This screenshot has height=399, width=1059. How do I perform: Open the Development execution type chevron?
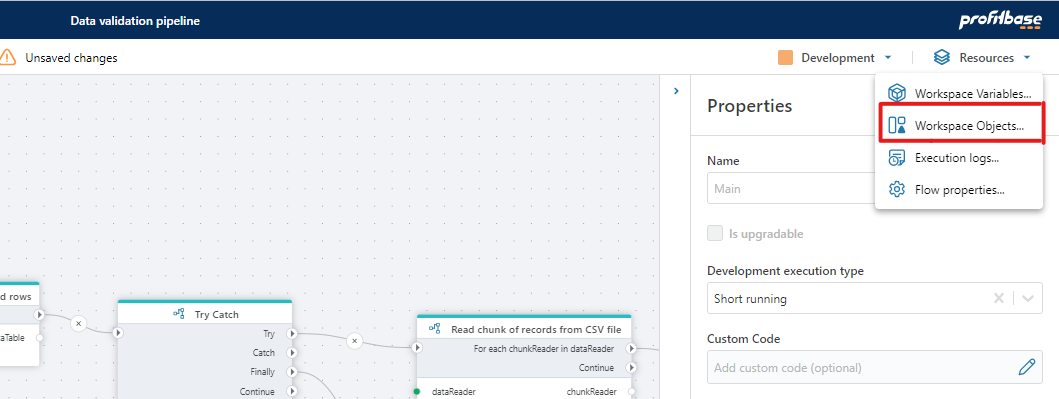[x=1028, y=298]
